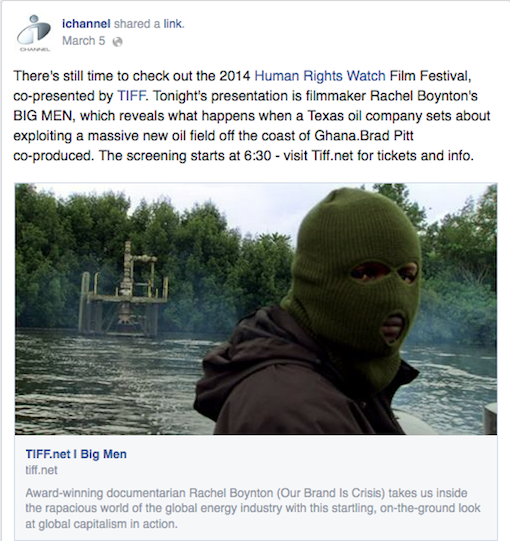Viewport: 510px width, 541px height.
Task: Click 'CHANNEL' caption under profile logo
Action: [35, 50]
